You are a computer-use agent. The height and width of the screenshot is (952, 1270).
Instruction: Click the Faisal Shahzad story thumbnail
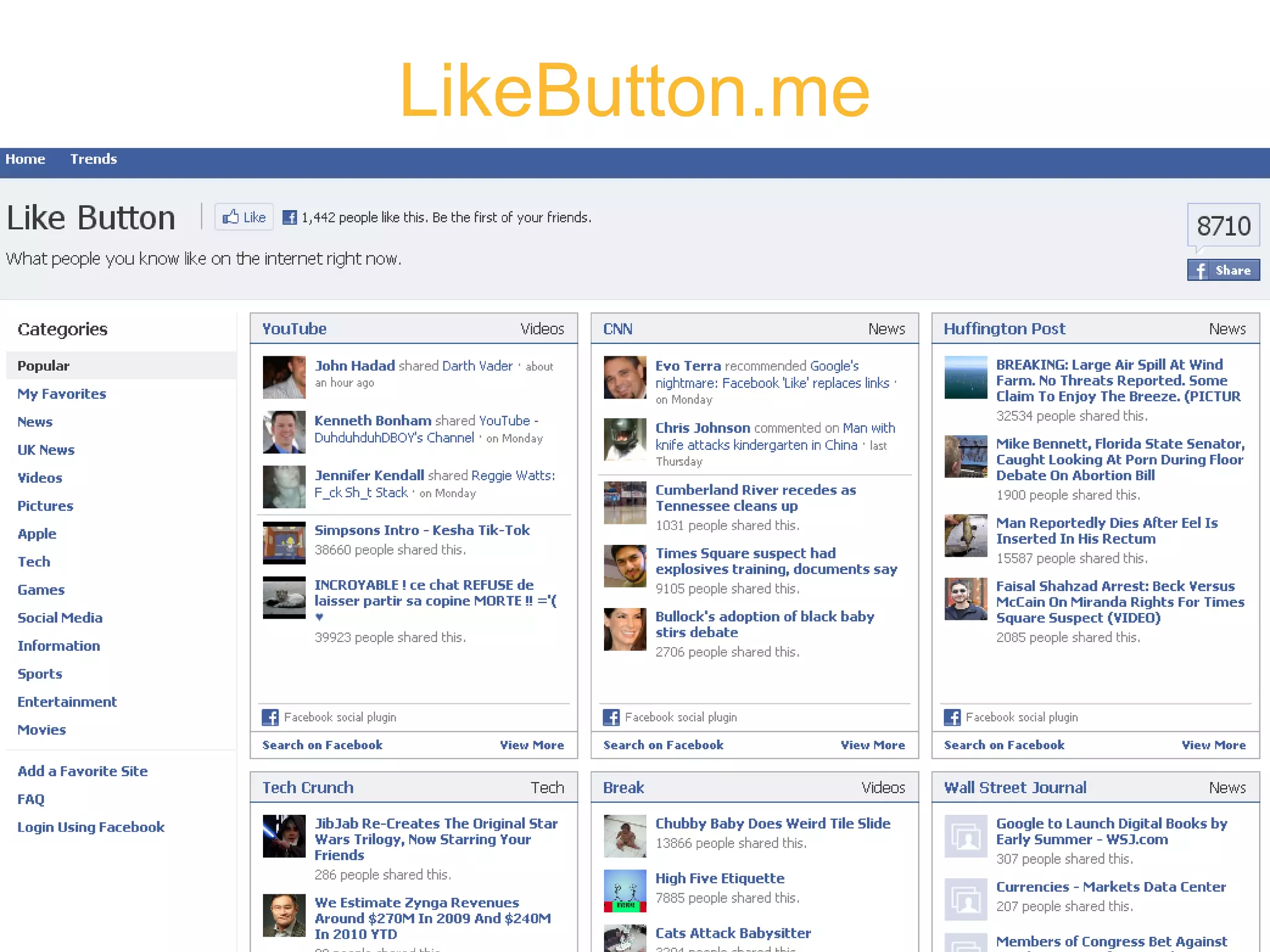coord(966,599)
